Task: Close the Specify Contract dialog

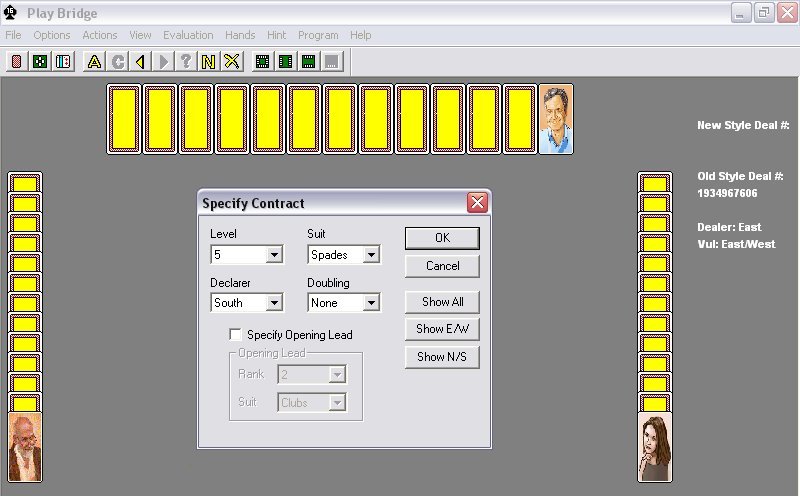Action: pyautogui.click(x=477, y=203)
